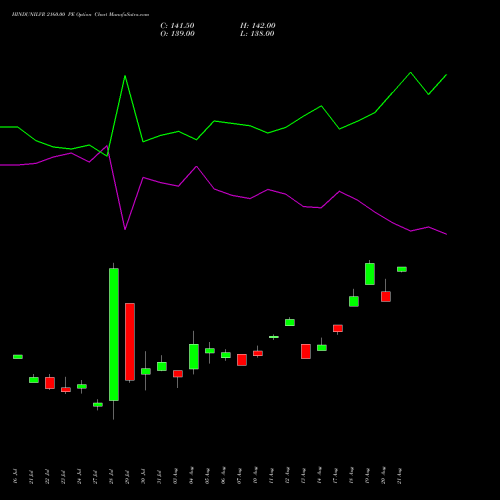Viewport: 500px width, 500px height.
Task: Click the tall red candle for 29 Jul
Action: [130, 342]
